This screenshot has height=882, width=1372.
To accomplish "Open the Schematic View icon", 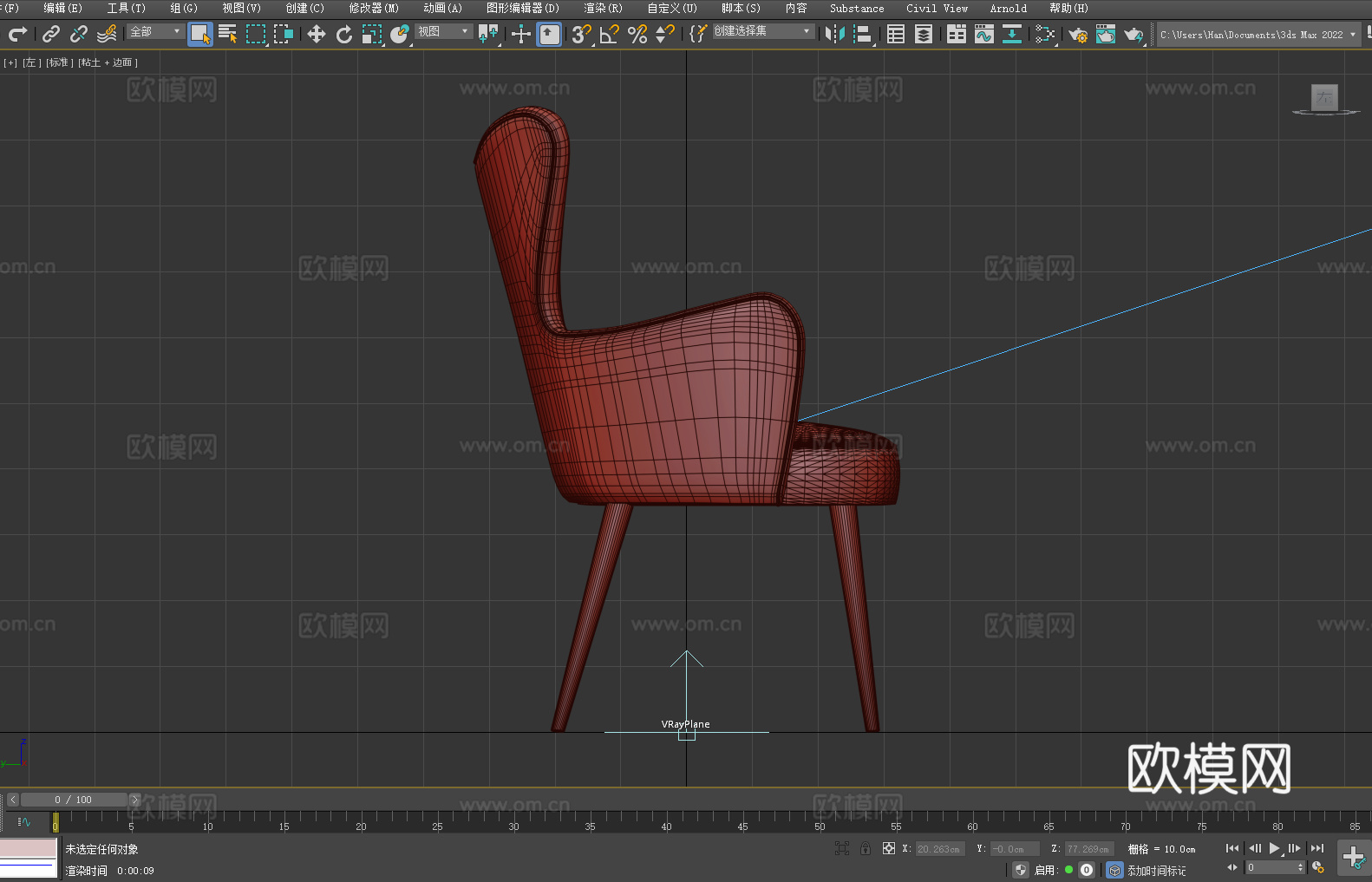I will pyautogui.click(x=1045, y=34).
